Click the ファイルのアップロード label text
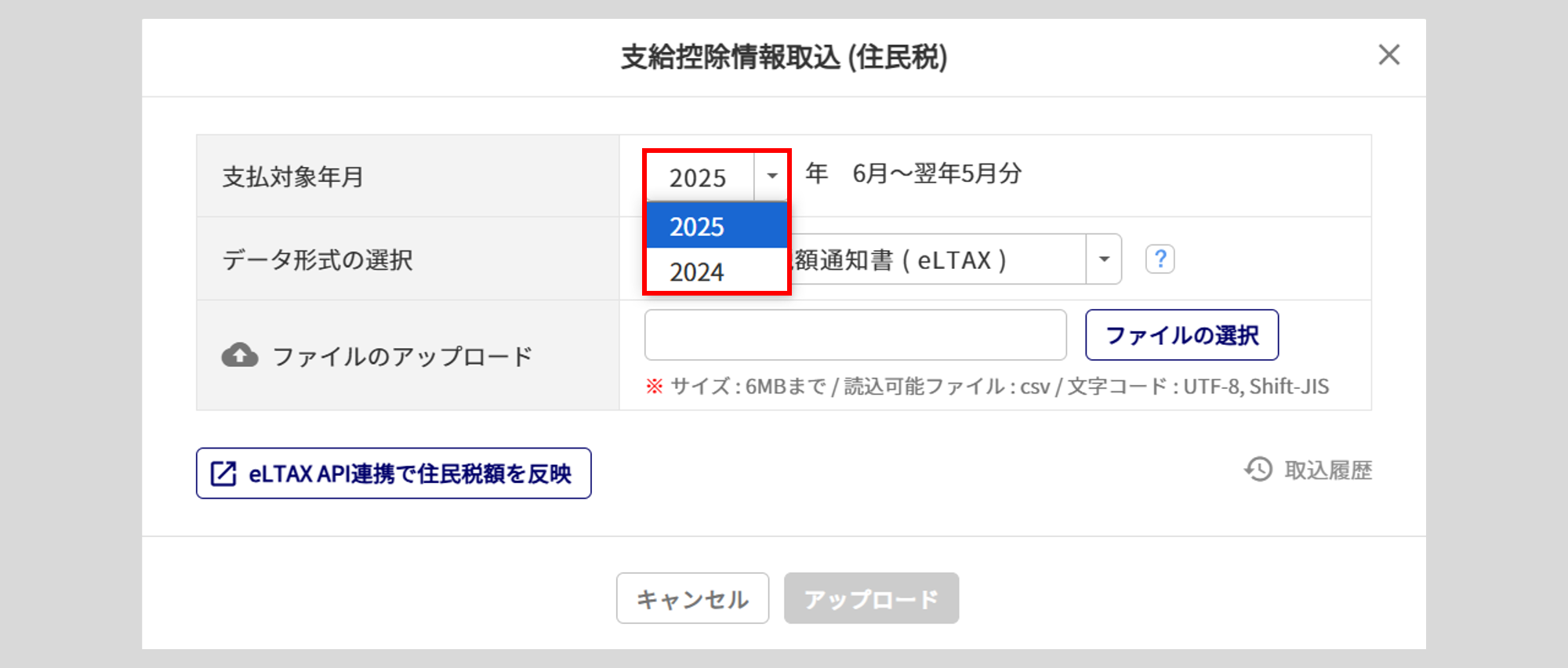This screenshot has height=668, width=1568. (402, 357)
